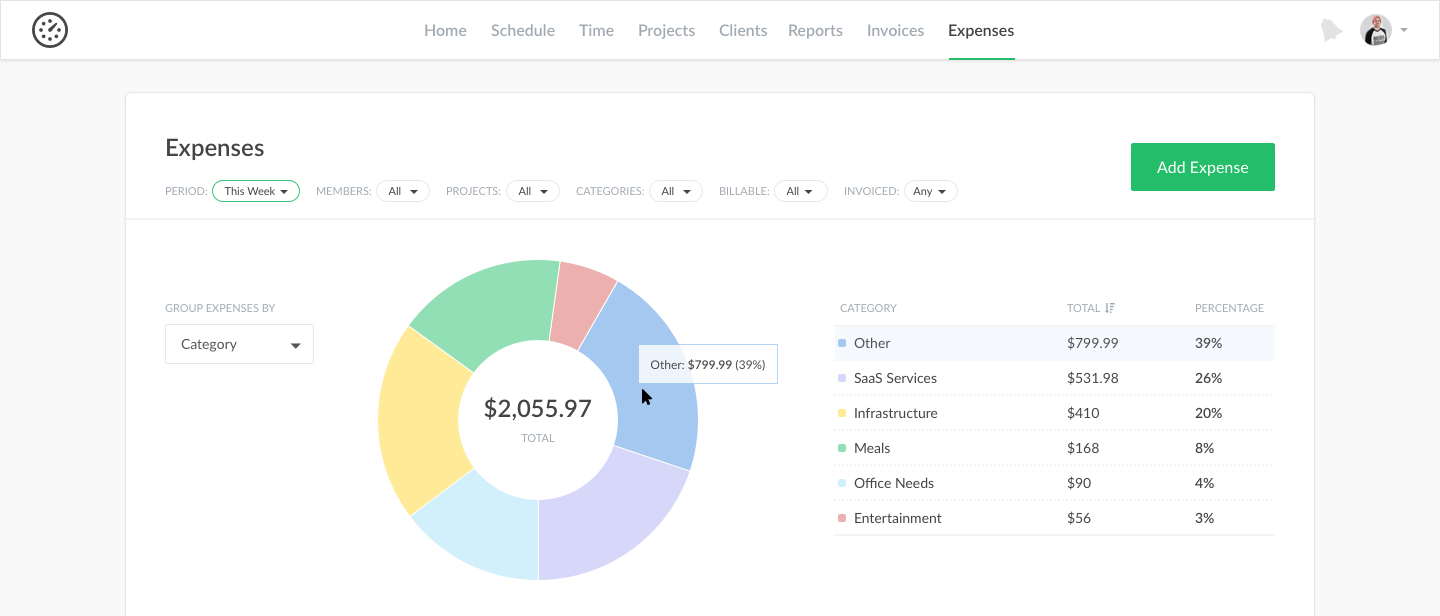Select the Office Needs category row
Image resolution: width=1440 pixels, height=616 pixels.
[x=1055, y=483]
